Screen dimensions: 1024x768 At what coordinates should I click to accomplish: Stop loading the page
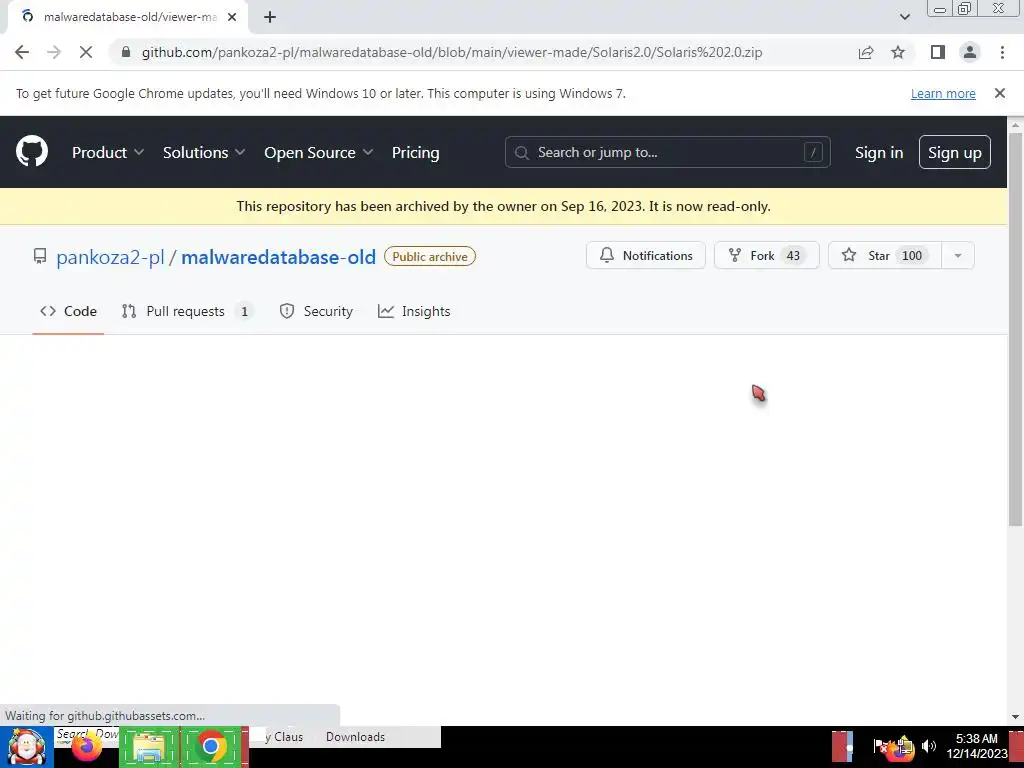click(86, 52)
